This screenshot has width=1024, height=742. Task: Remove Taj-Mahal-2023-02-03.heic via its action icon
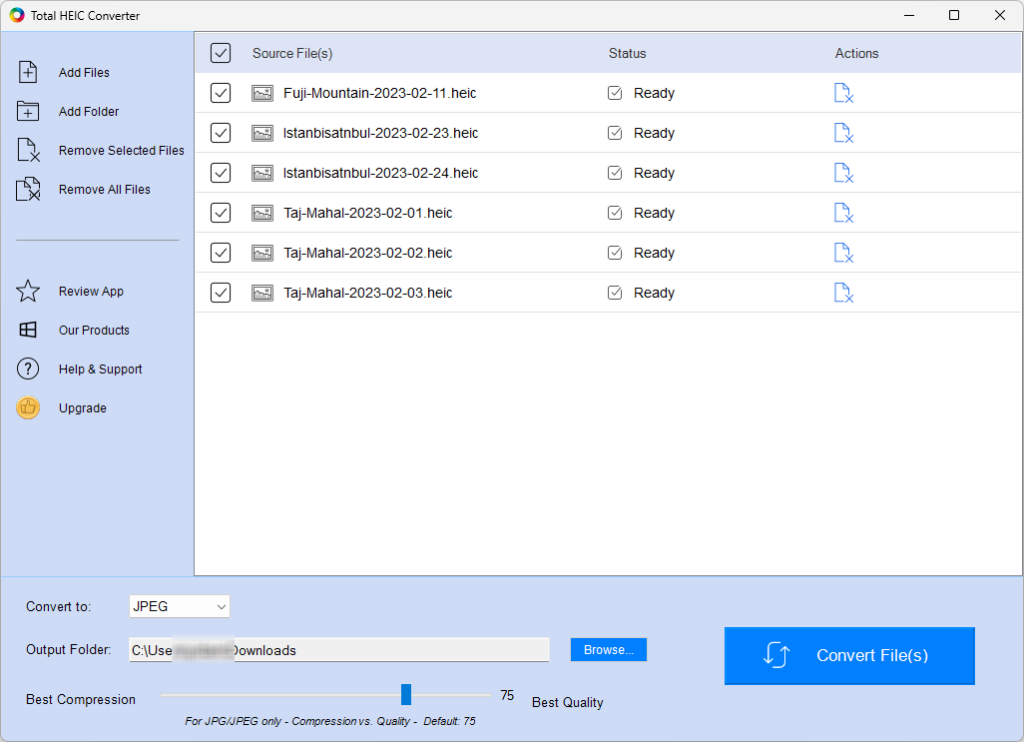844,293
